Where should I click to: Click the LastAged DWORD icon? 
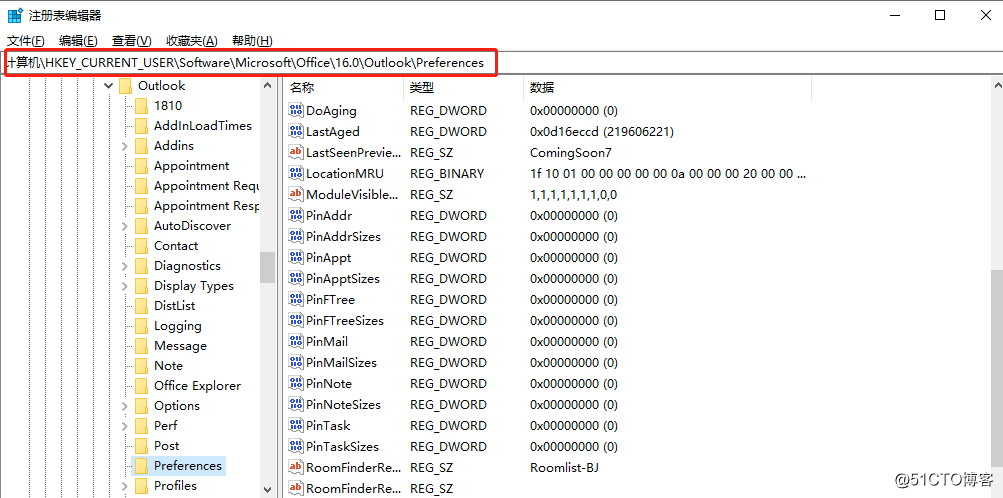click(x=296, y=132)
